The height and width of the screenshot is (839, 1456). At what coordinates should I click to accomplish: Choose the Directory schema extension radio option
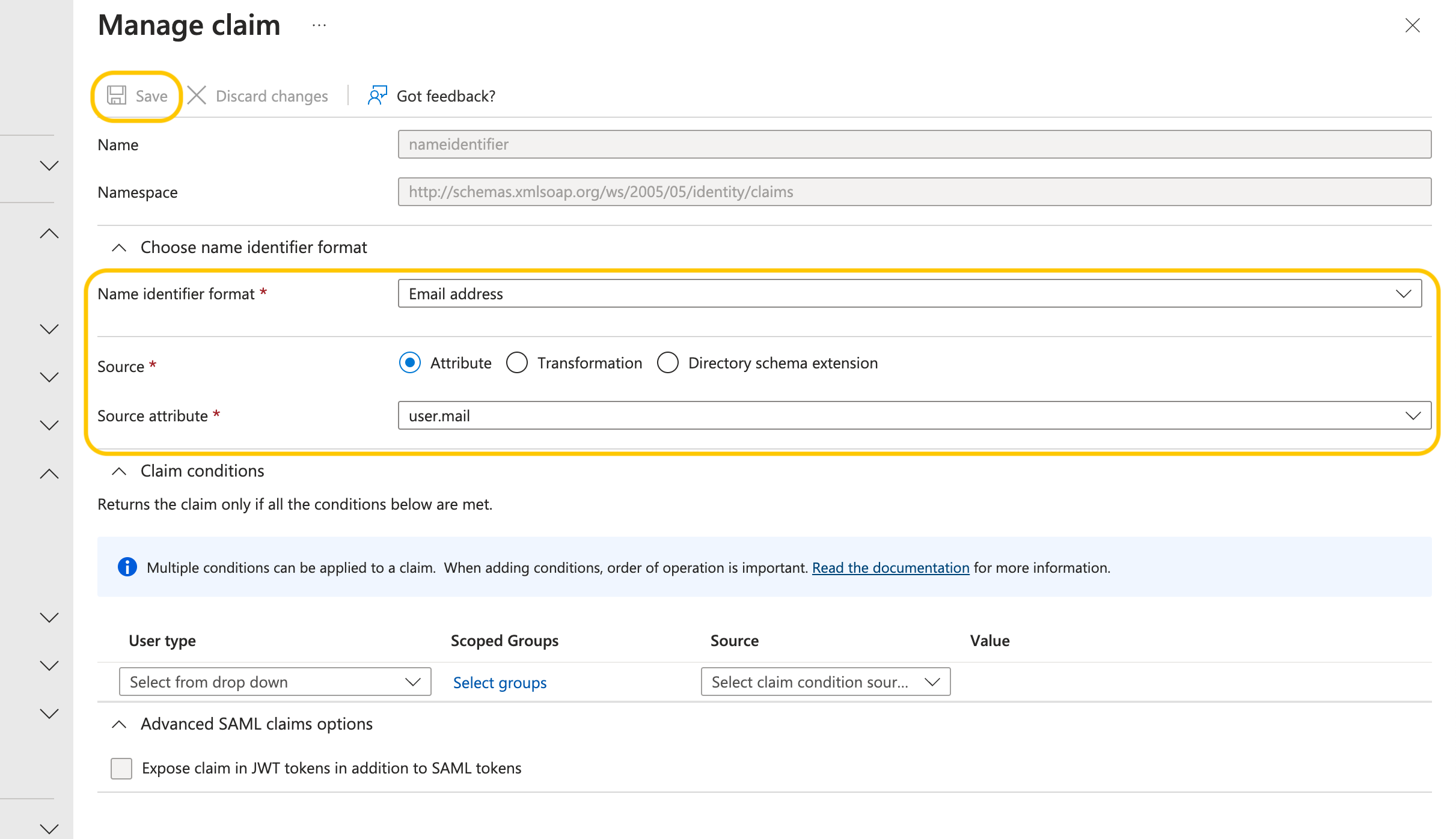click(x=668, y=363)
